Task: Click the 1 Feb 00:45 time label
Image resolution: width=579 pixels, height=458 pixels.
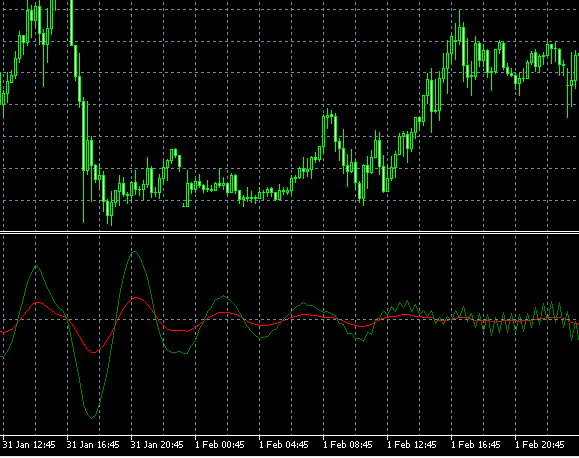Action: tap(220, 444)
